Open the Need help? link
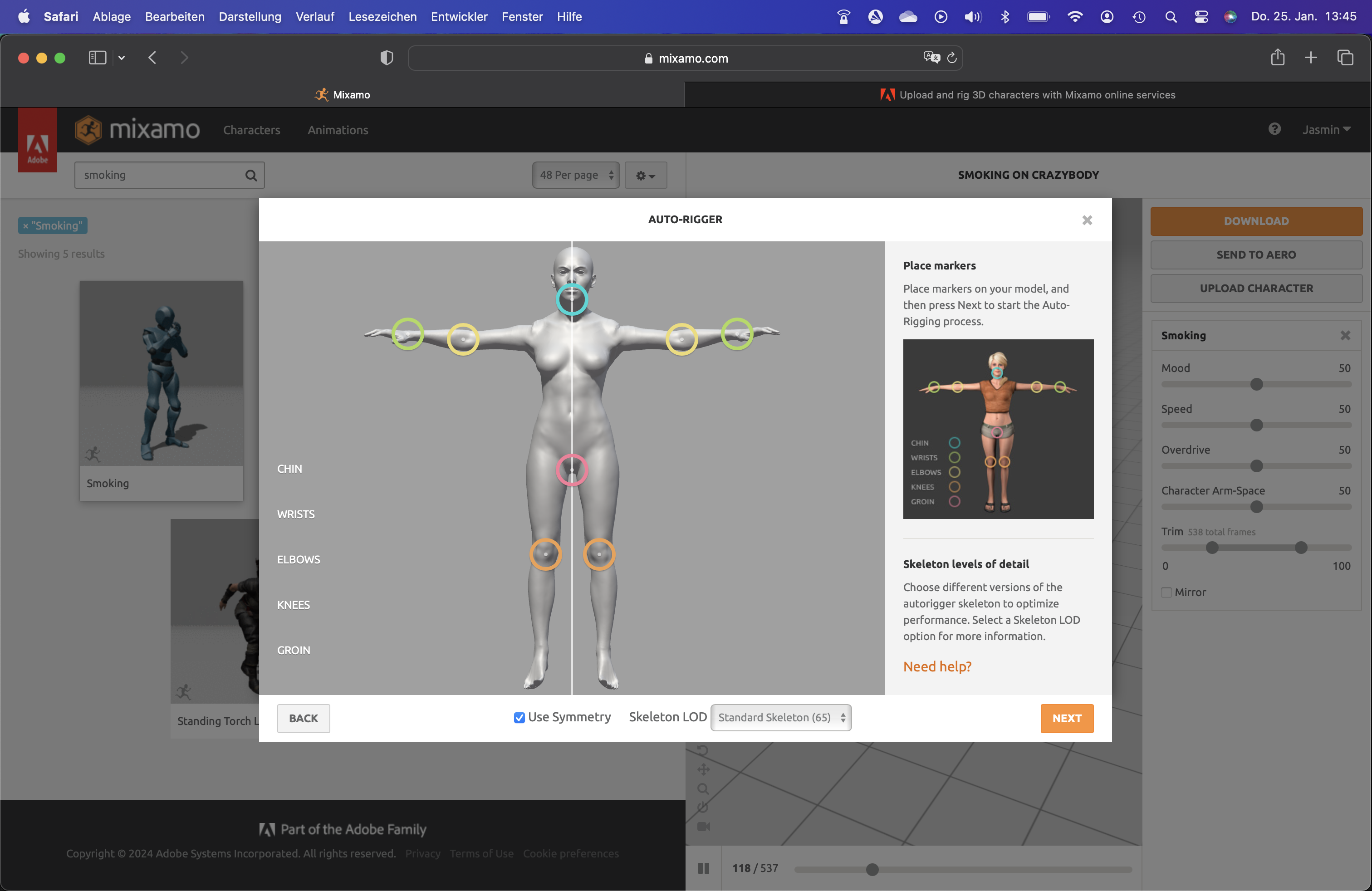The height and width of the screenshot is (891, 1372). click(x=937, y=666)
